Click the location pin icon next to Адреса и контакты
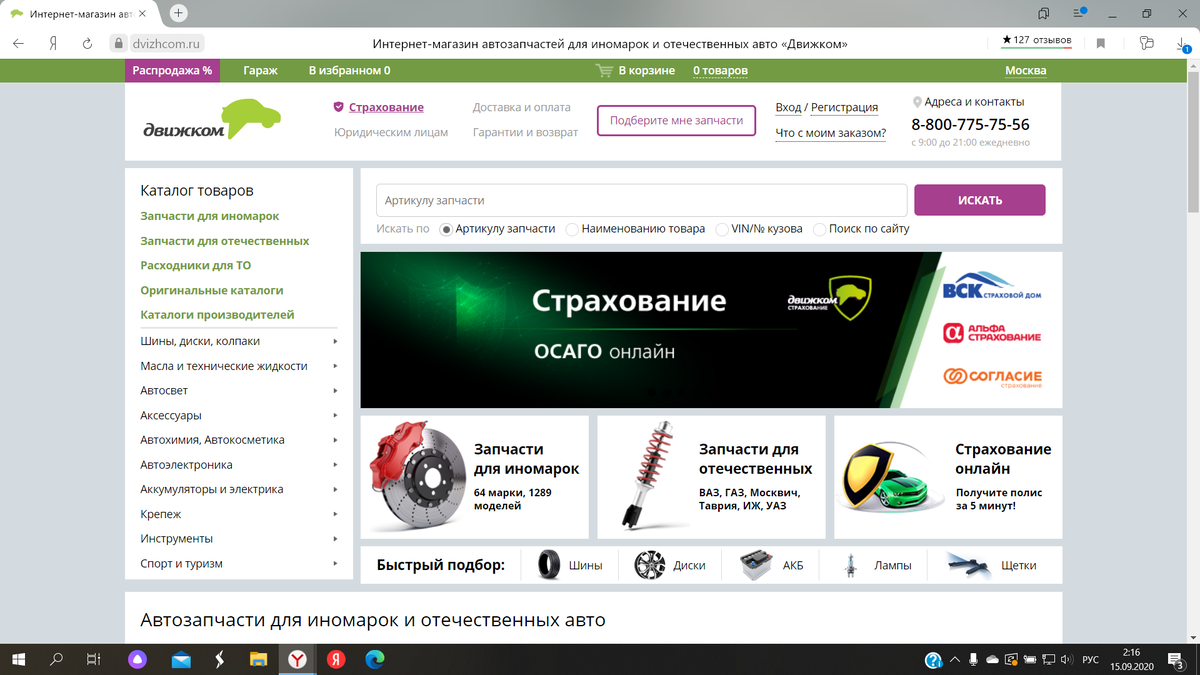The image size is (1200, 675). [x=916, y=102]
